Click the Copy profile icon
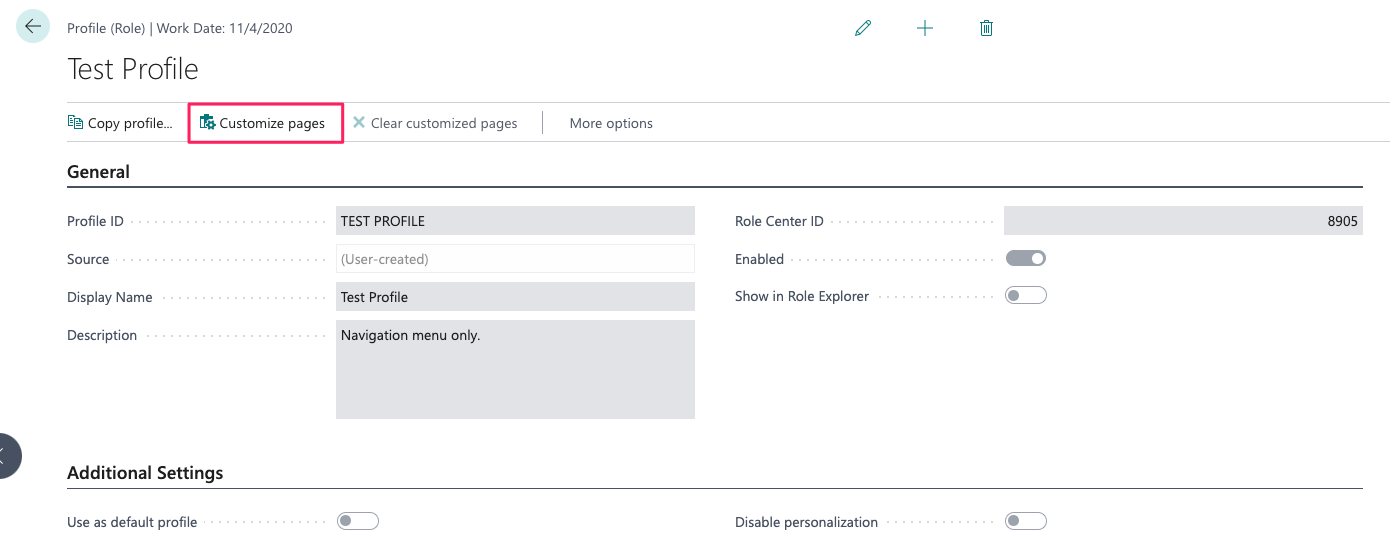Image resolution: width=1390 pixels, height=537 pixels. coord(75,123)
